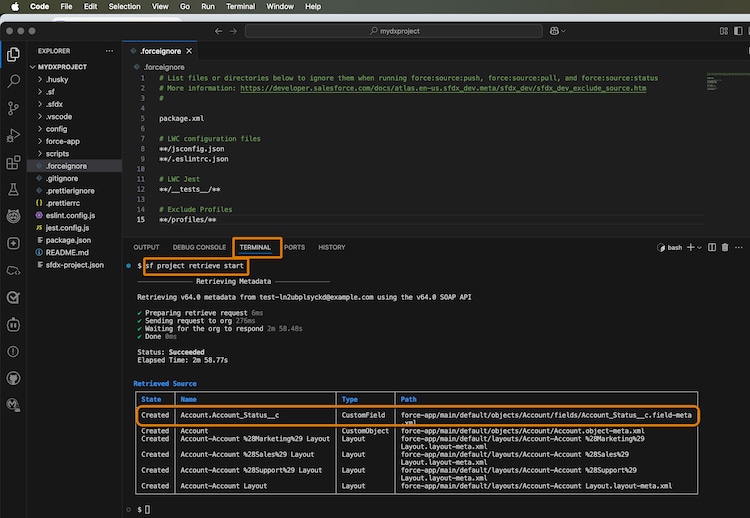
Task: Expand the .sf folder
Action: click(x=50, y=92)
